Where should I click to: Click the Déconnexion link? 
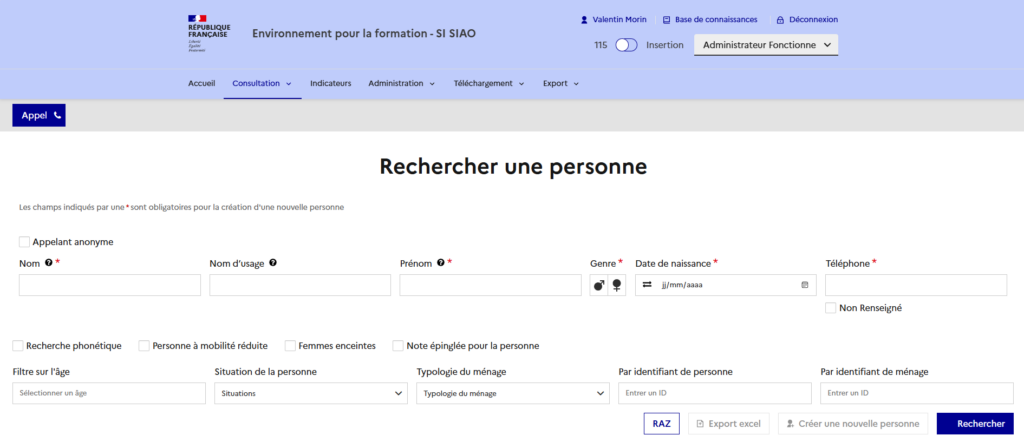coord(807,20)
